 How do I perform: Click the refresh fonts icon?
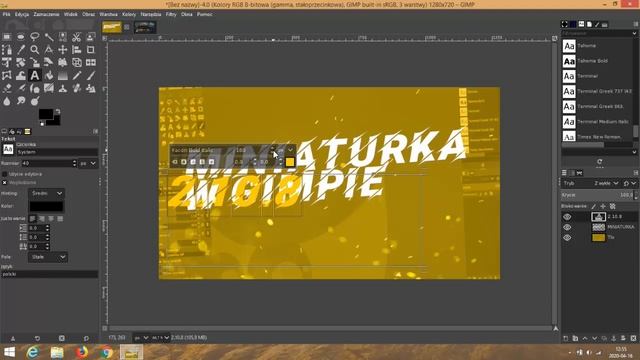click(599, 162)
